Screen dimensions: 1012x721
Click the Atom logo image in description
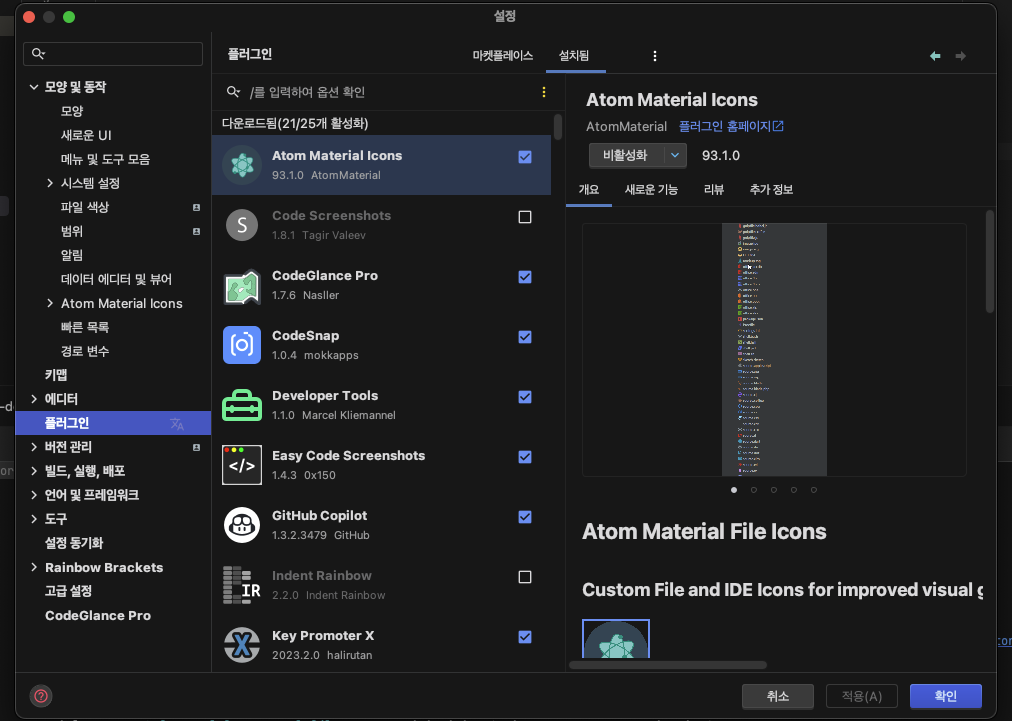(616, 638)
